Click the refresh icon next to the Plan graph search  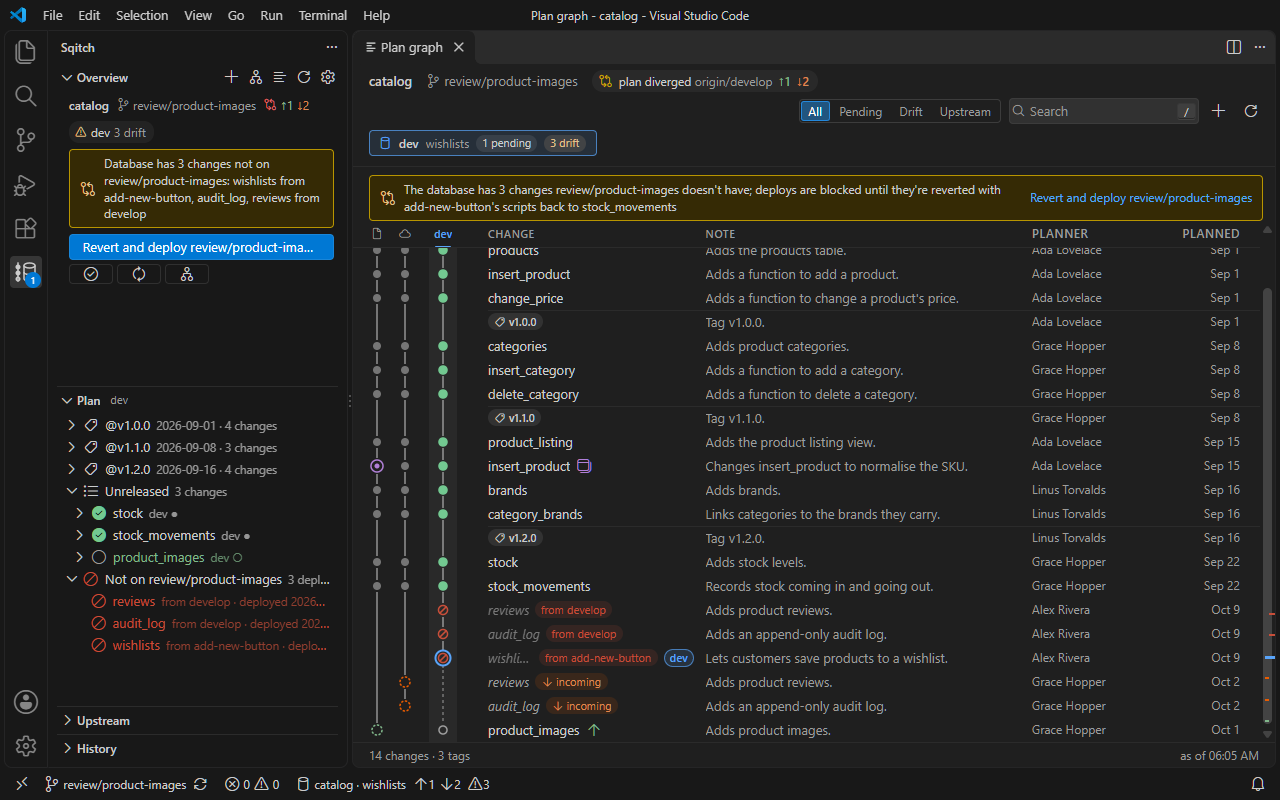1251,111
